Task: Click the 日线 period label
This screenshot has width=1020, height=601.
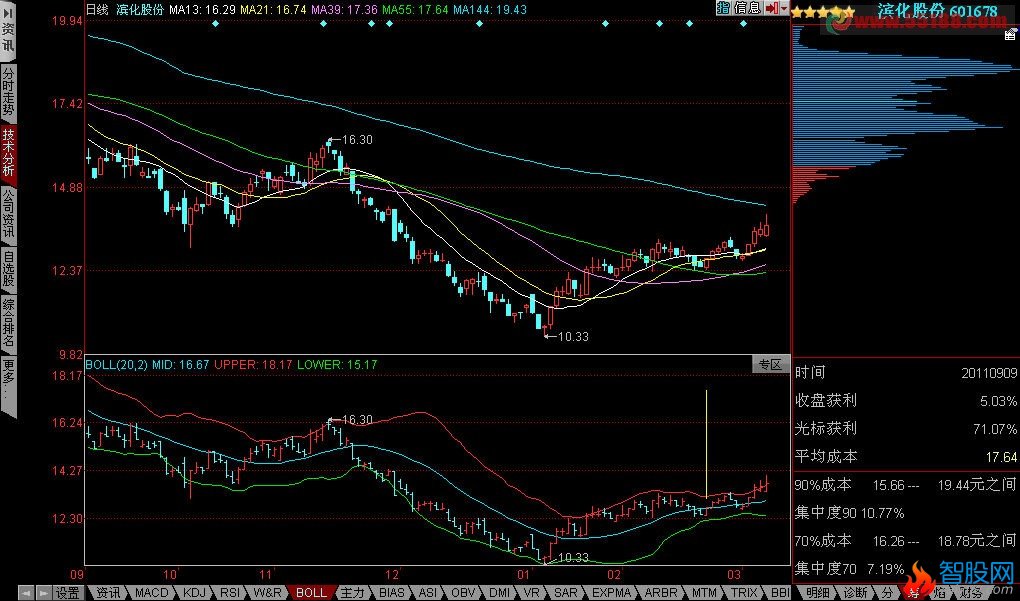Action: 97,9
